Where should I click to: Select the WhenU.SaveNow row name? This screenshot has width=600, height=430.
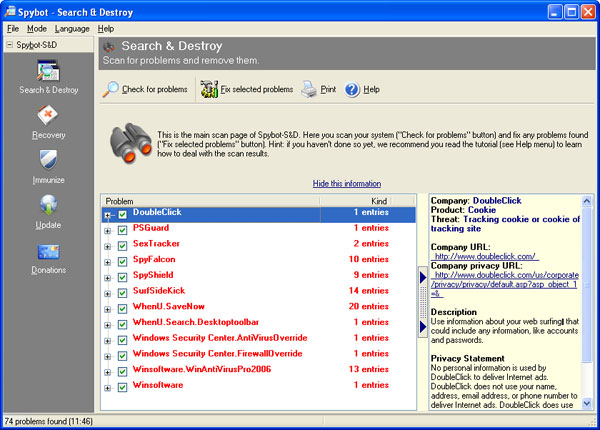(169, 306)
